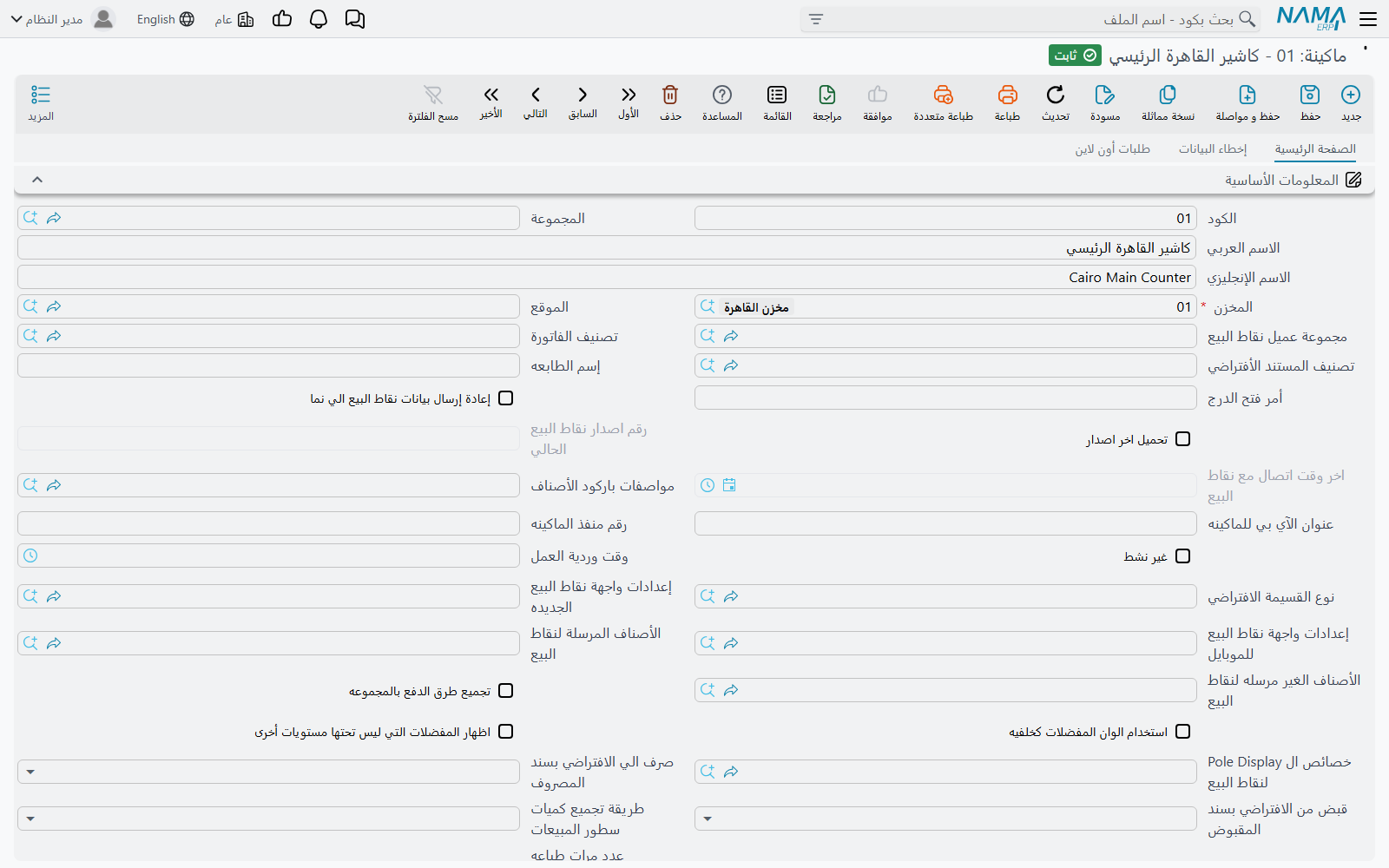Click the Refresh (تحديث) icon
Viewport: 1389px width, 868px height.
pyautogui.click(x=1056, y=95)
